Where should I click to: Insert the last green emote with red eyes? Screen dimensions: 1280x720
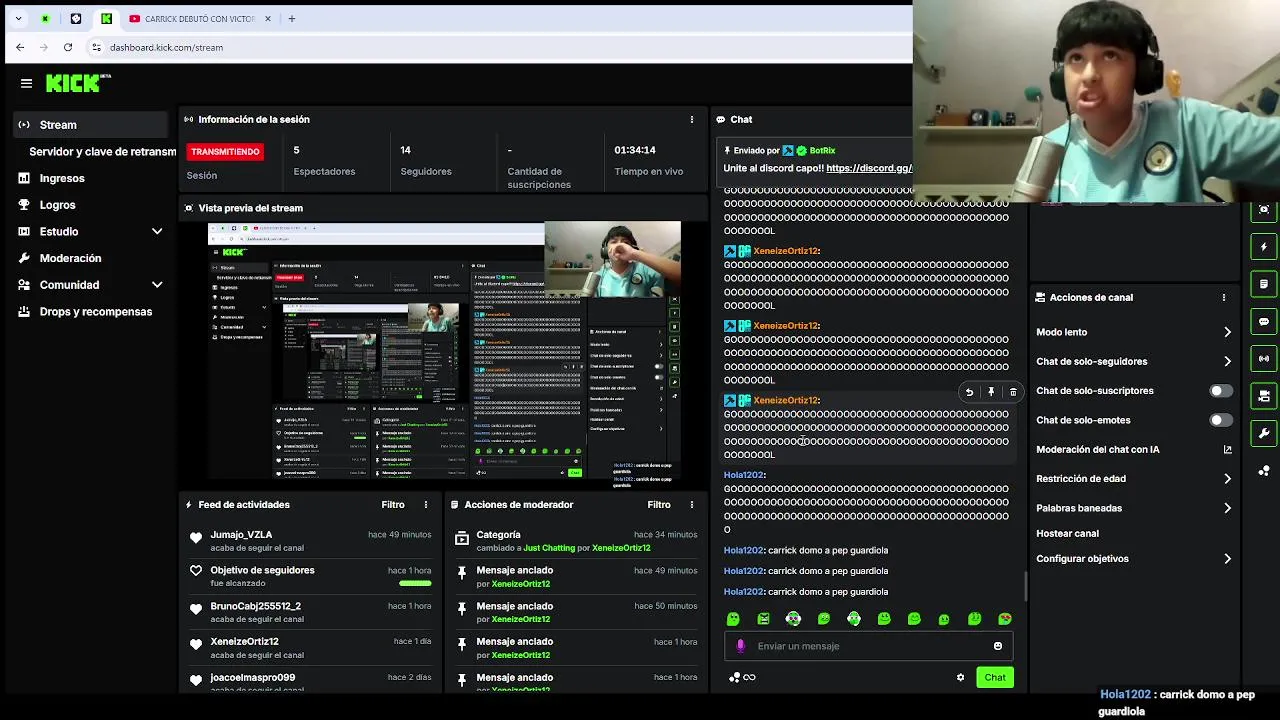[x=1005, y=620]
